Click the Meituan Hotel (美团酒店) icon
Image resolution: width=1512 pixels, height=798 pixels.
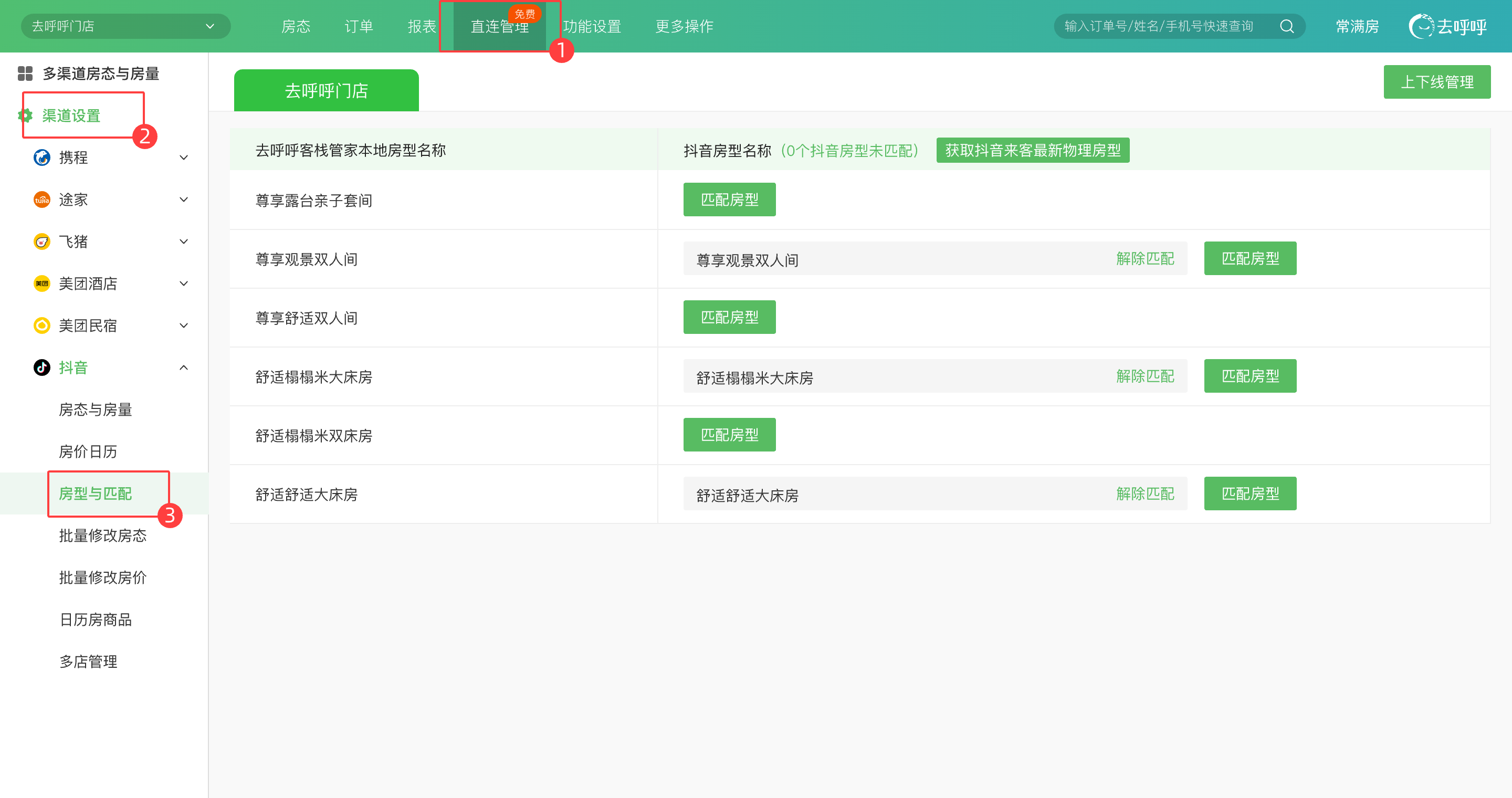[41, 284]
